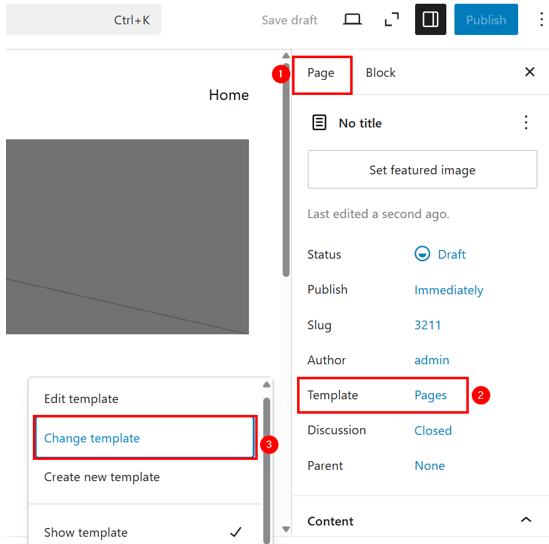Click the Parent label text
This screenshot has height=544, width=549.
pos(325,466)
